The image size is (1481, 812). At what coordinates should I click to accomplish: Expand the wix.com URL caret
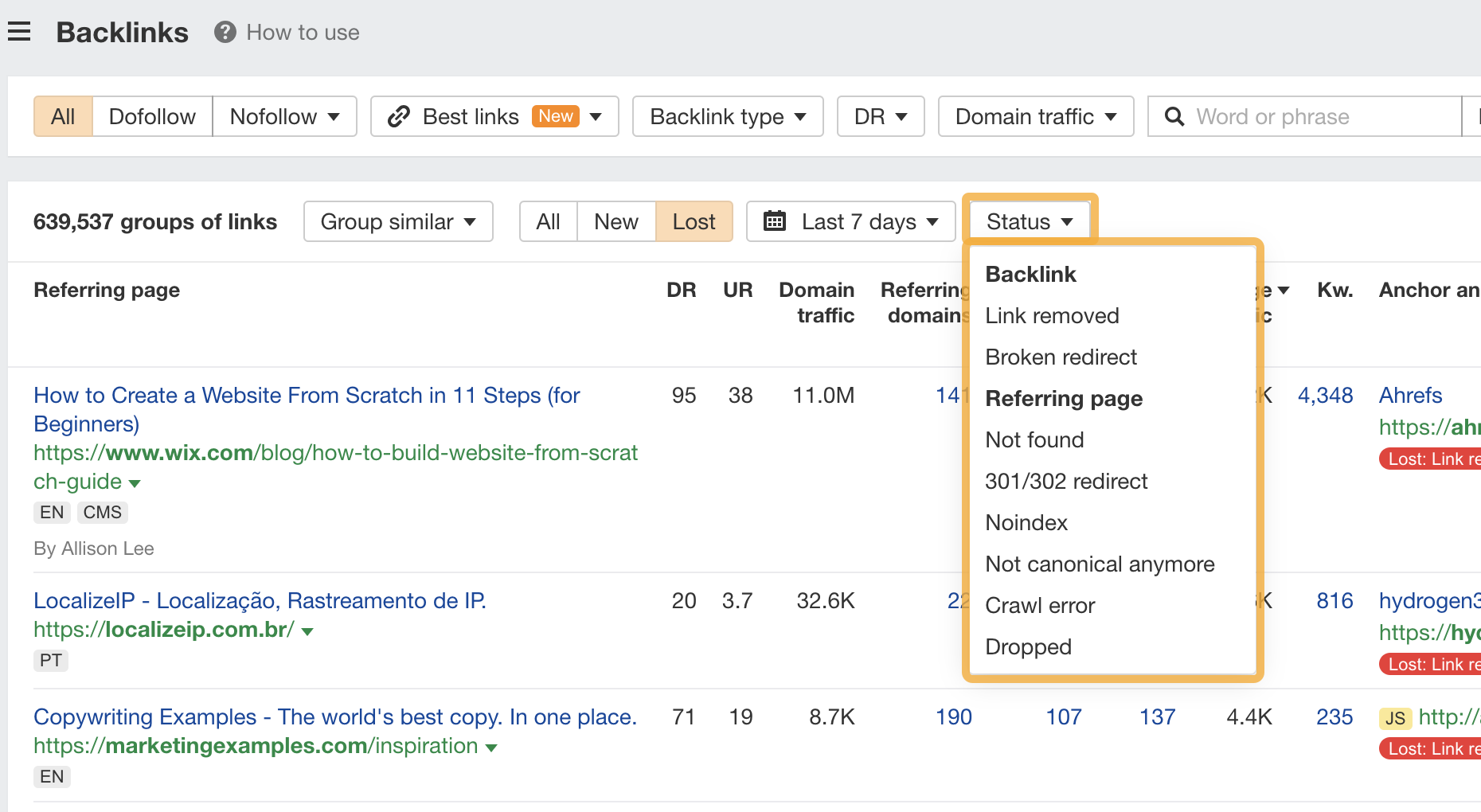click(x=135, y=483)
